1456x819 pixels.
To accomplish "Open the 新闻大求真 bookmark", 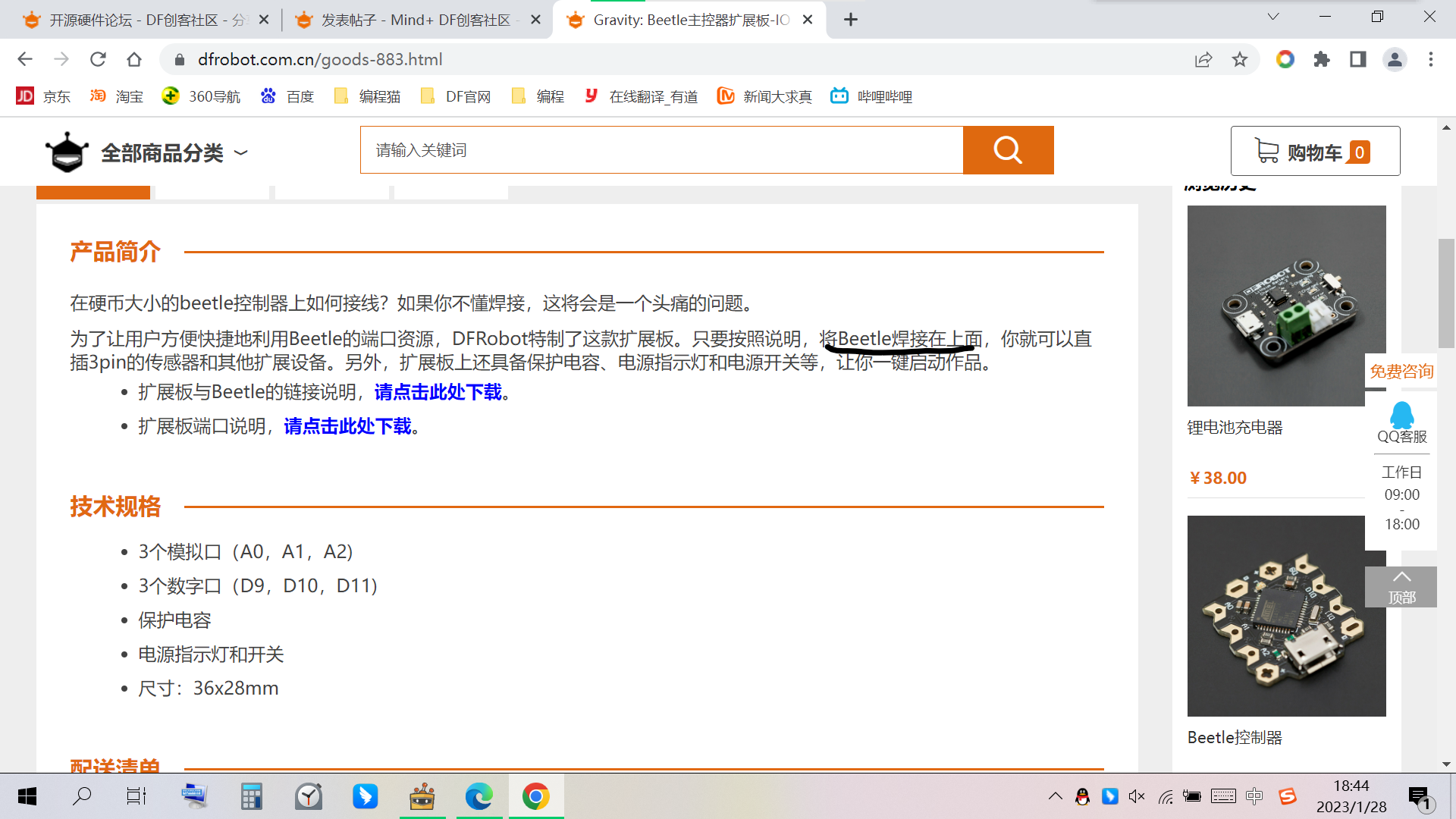I will tap(764, 96).
